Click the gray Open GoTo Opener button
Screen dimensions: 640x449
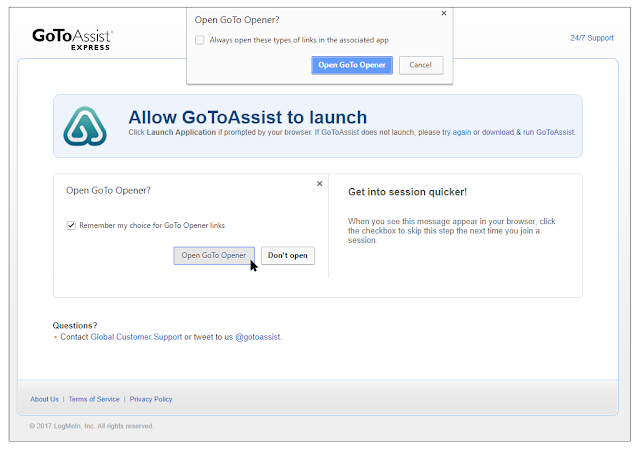coord(214,256)
